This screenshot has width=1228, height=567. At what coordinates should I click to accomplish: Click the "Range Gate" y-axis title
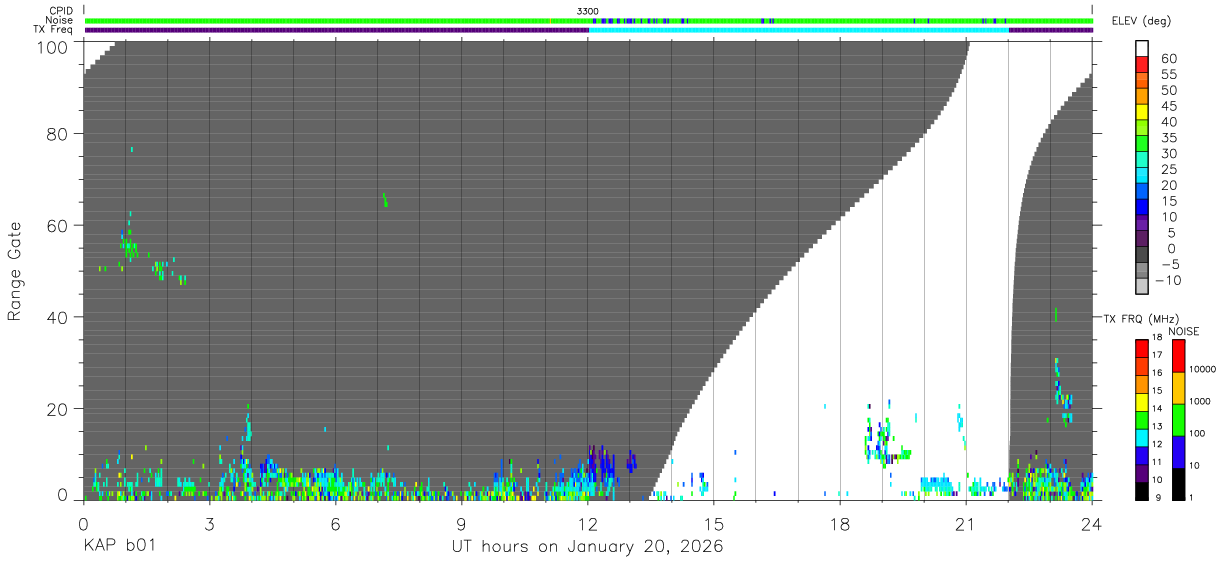[x=15, y=272]
